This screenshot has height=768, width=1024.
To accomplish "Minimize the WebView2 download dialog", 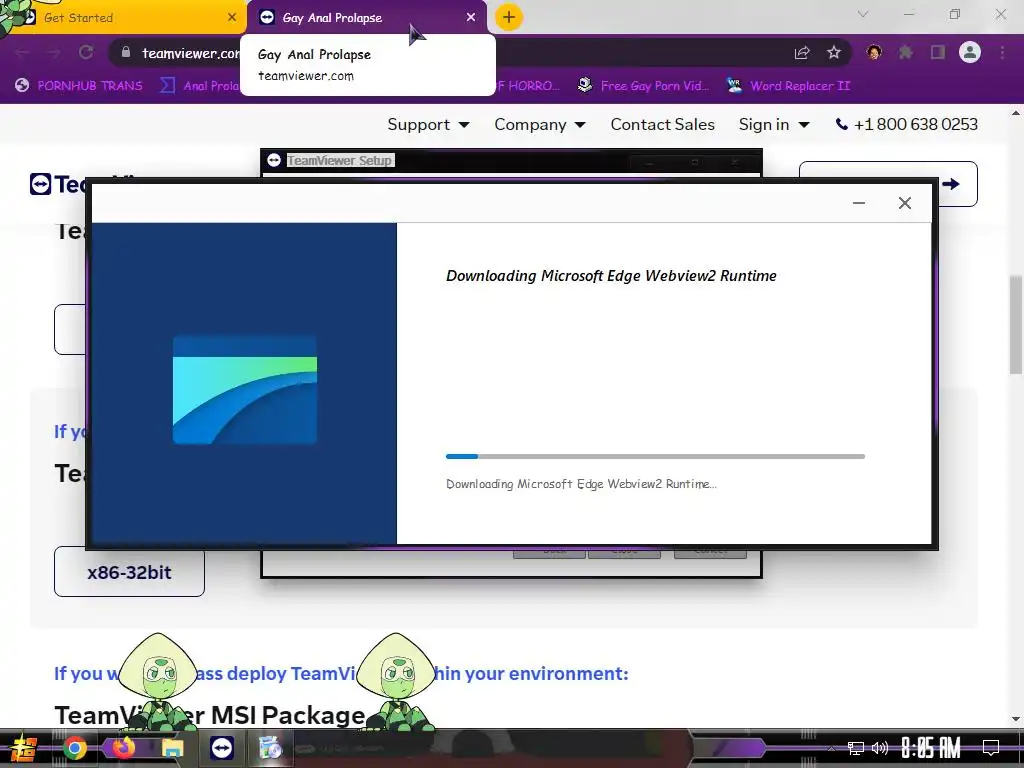I will click(859, 203).
